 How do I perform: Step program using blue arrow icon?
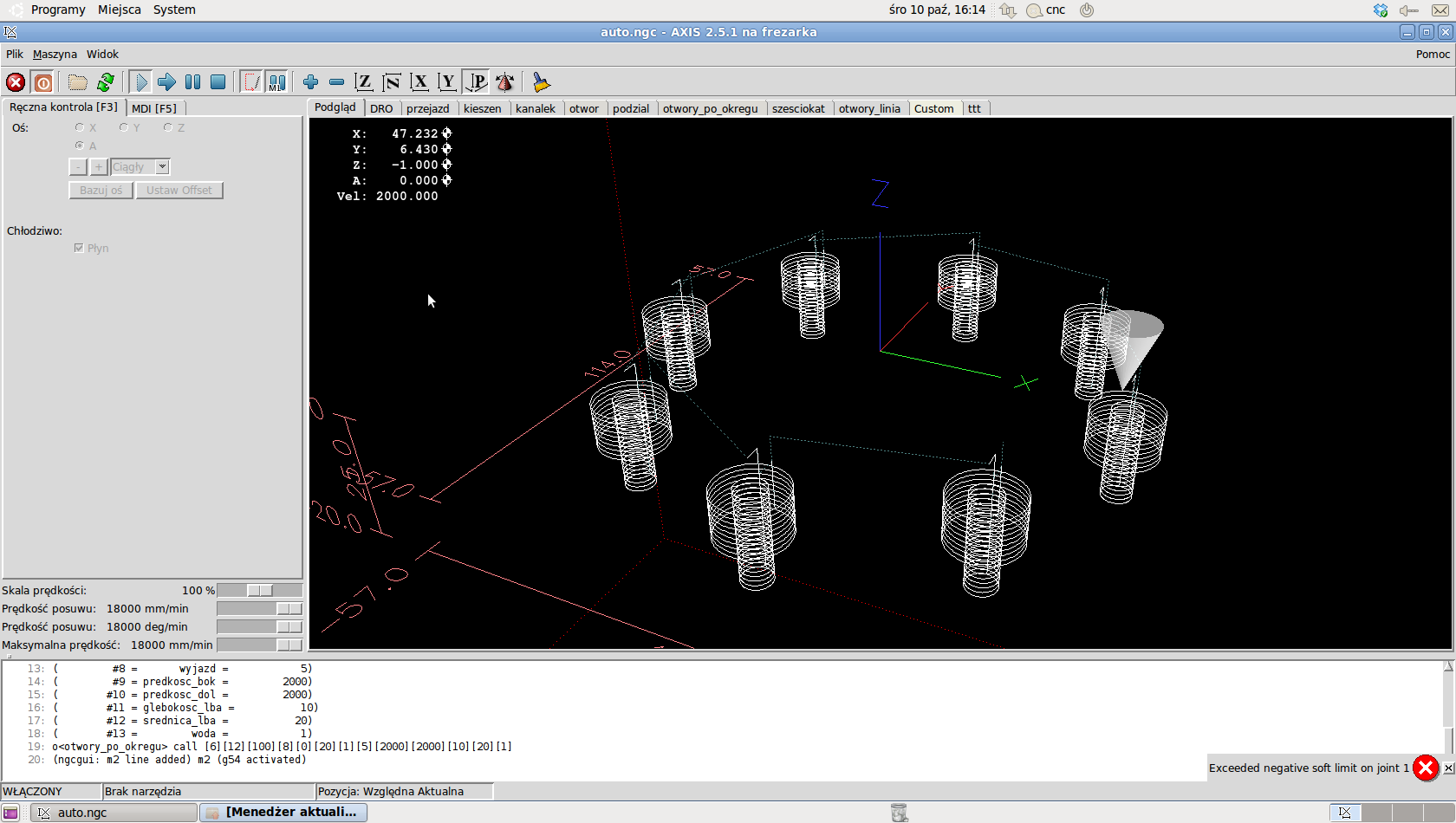coord(166,82)
